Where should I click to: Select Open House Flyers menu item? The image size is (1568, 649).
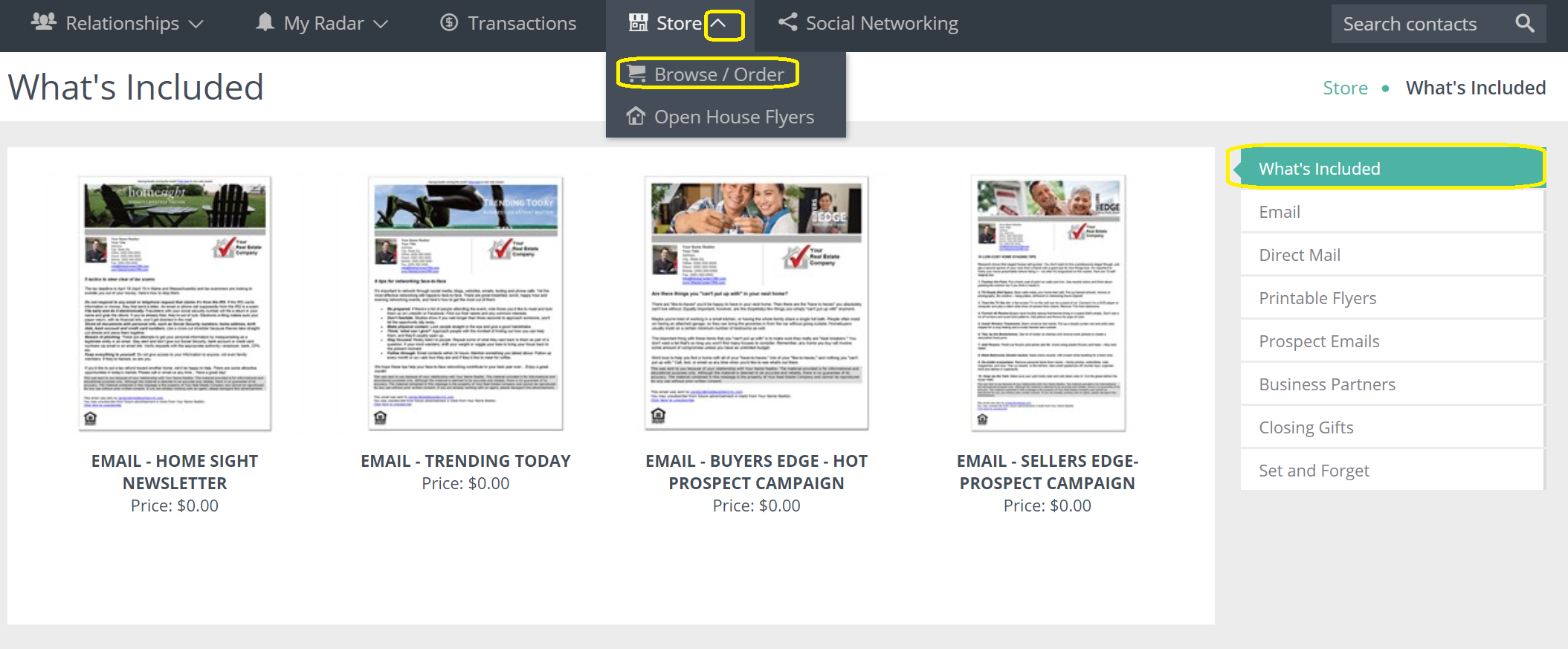tap(733, 117)
